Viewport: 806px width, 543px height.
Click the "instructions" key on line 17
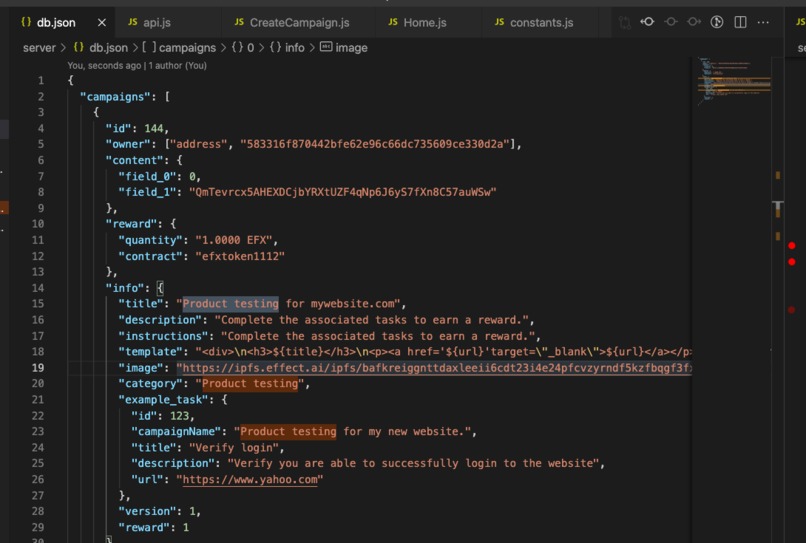pyautogui.click(x=163, y=336)
